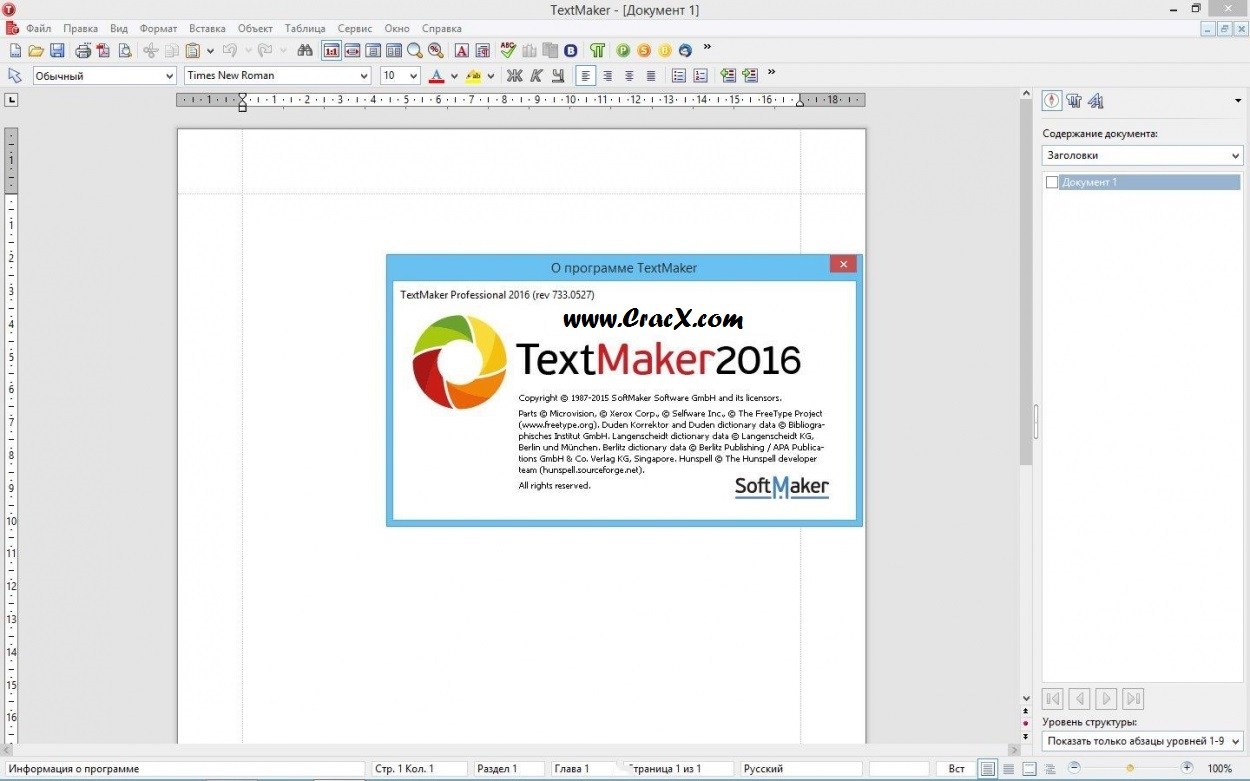Open the Показать только абзацы уровней dropdown

(1142, 741)
